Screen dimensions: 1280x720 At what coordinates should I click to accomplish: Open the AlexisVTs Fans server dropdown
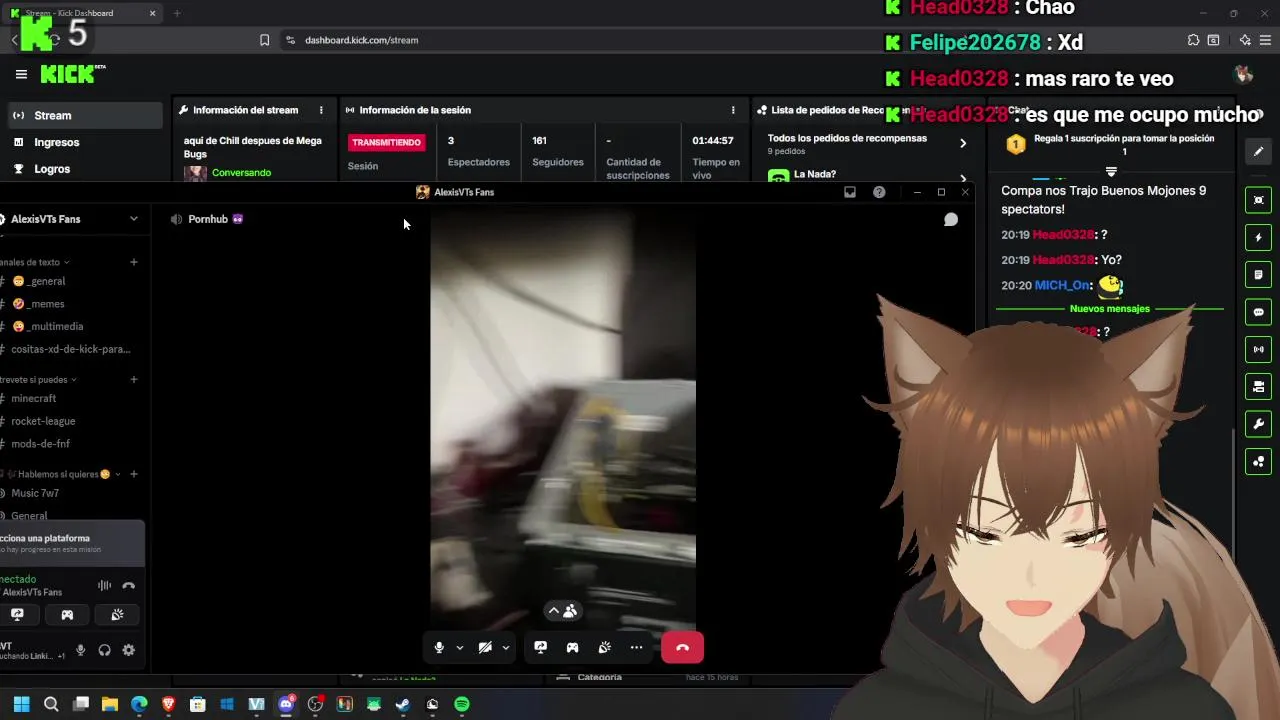134,219
